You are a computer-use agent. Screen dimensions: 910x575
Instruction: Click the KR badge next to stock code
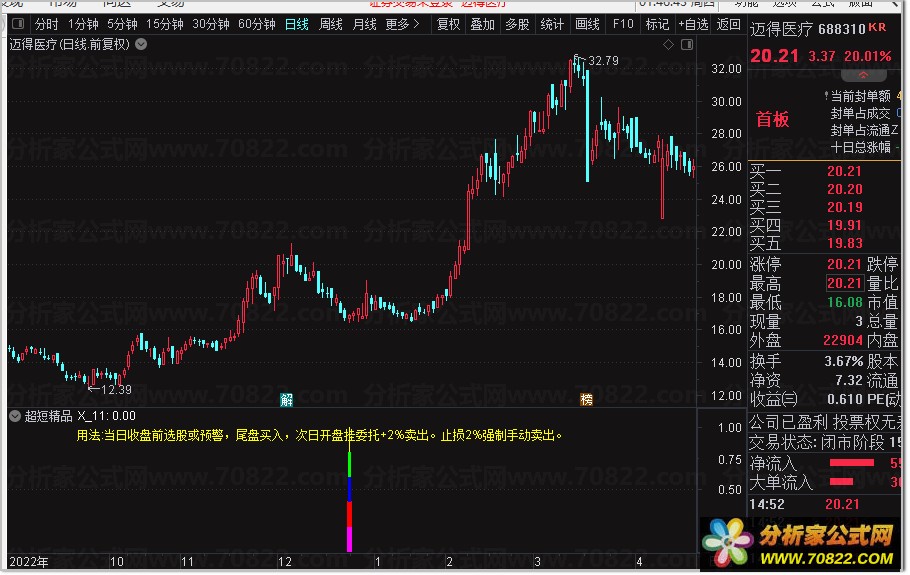click(x=877, y=27)
